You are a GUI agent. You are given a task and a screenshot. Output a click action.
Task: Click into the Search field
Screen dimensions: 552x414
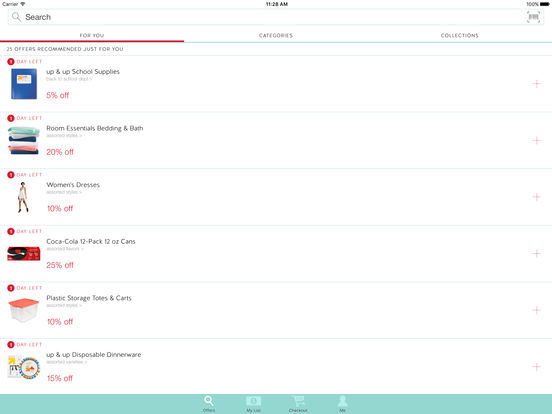coord(268,17)
